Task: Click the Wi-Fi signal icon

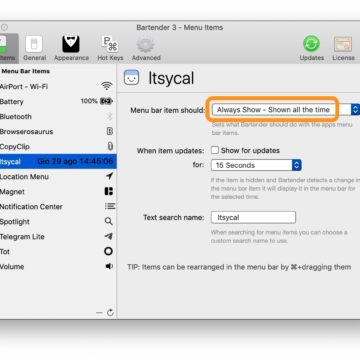Action: pyautogui.click(x=107, y=86)
